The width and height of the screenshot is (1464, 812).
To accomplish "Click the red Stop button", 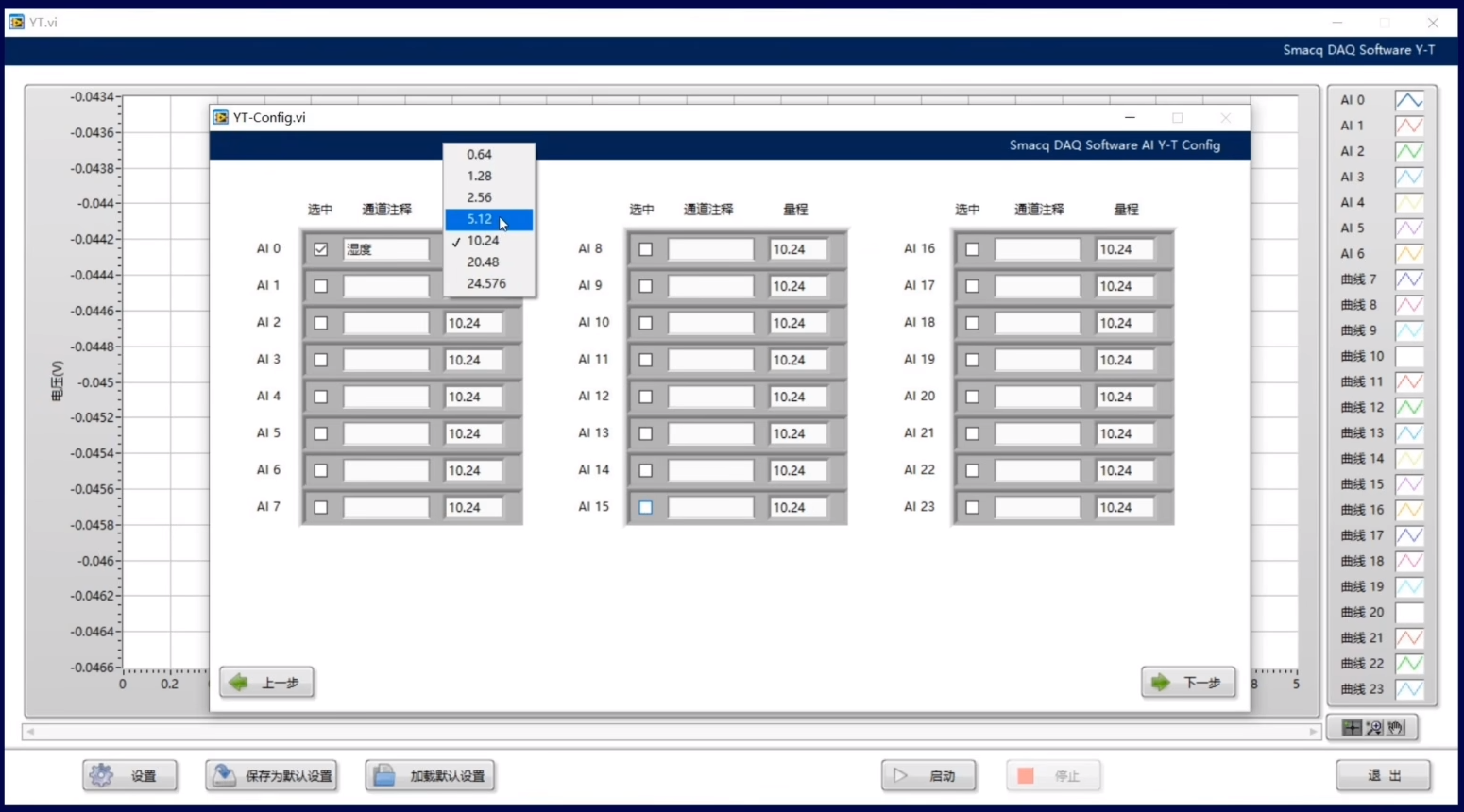I will click(x=1052, y=775).
